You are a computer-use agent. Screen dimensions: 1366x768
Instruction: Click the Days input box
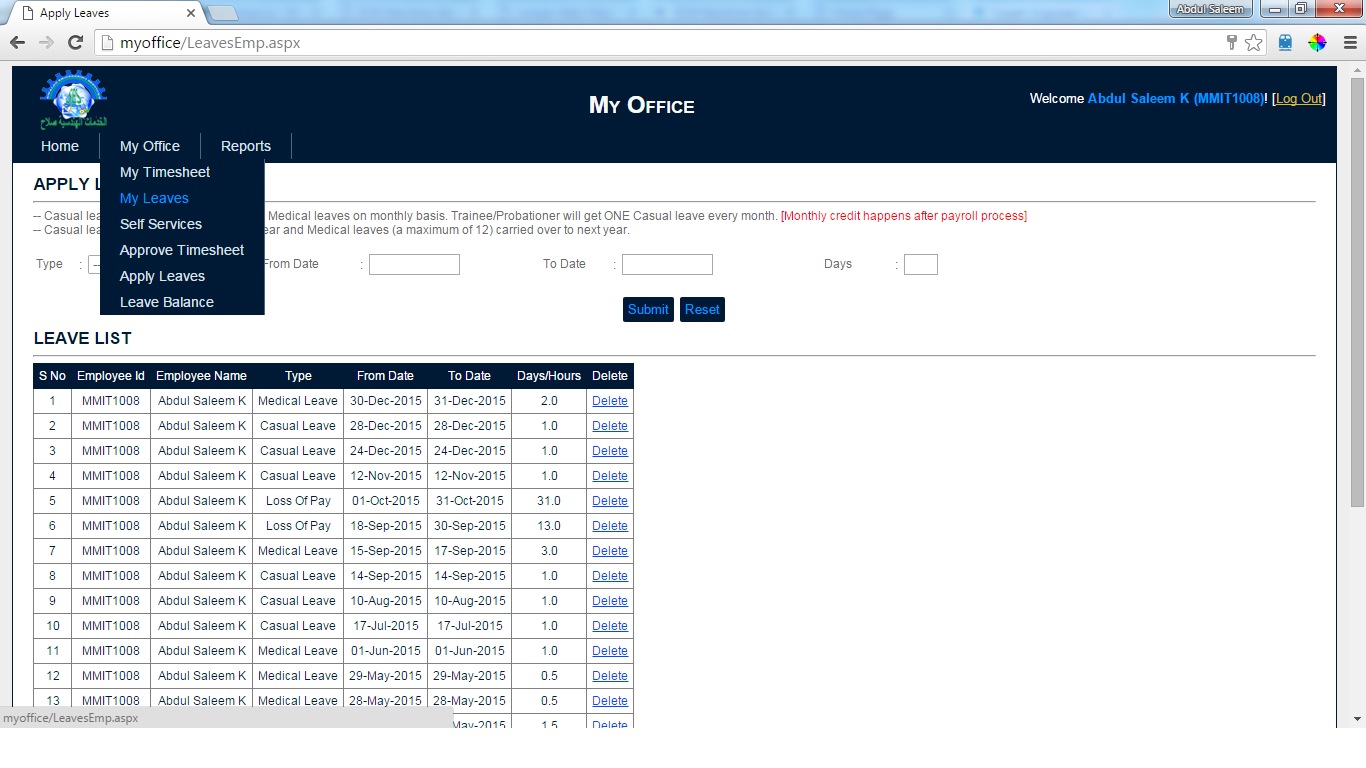coord(921,264)
